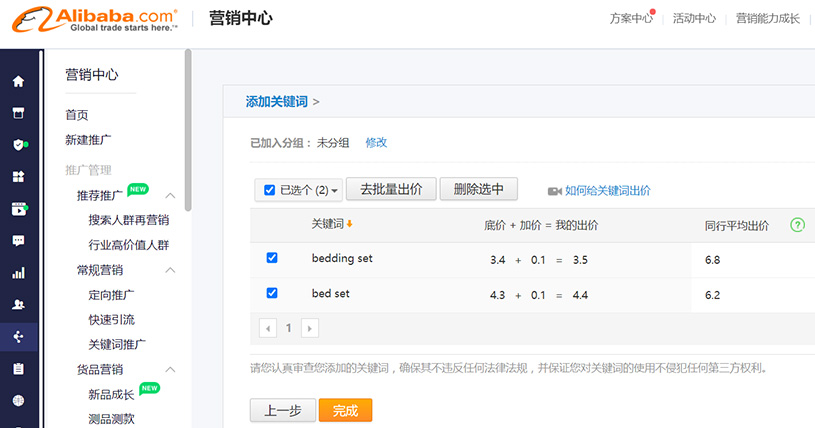This screenshot has height=428, width=815.
Task: Click the clipboard orders sidebar icon
Action: coord(18,369)
